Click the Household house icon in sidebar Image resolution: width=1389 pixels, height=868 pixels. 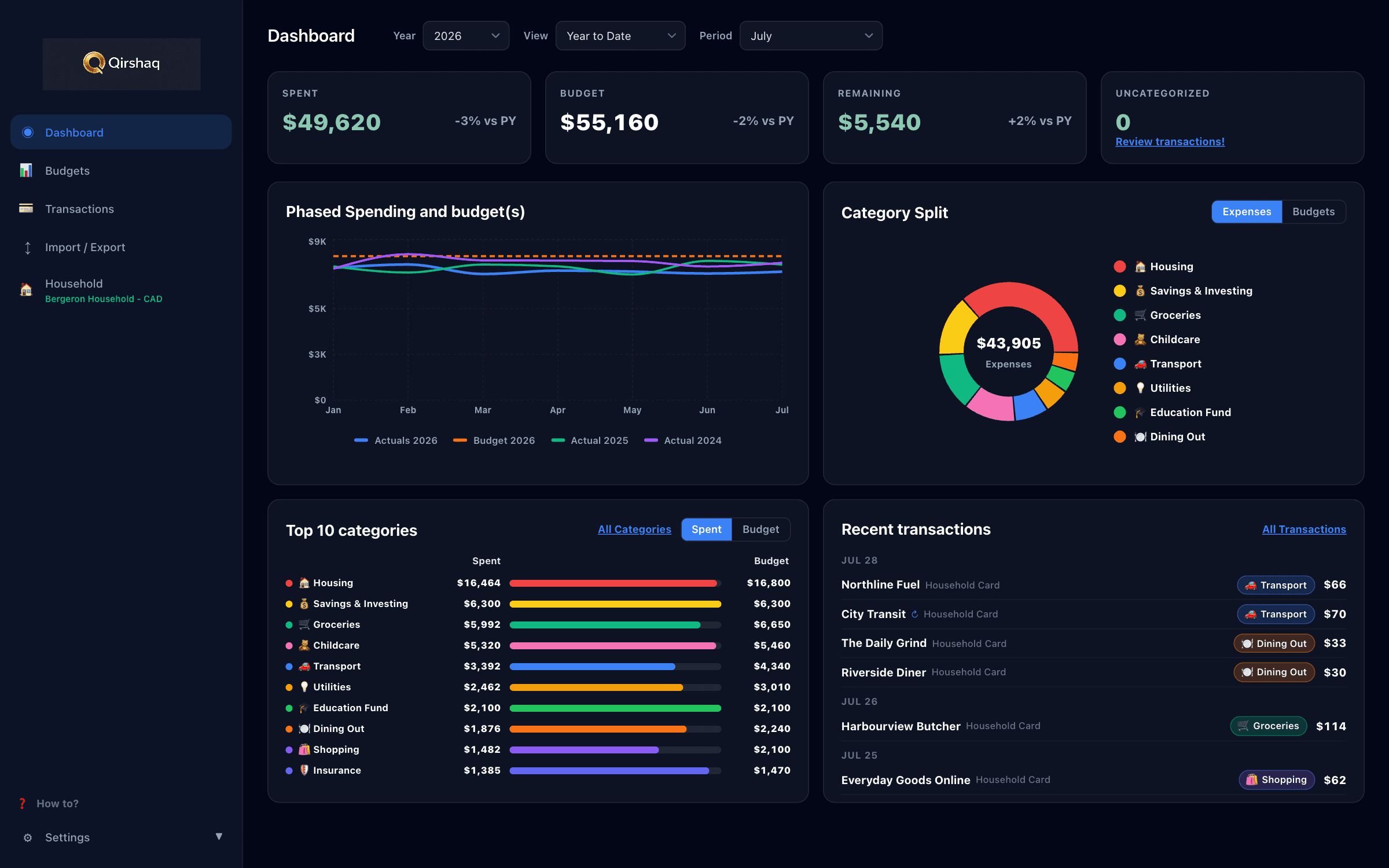pos(26,289)
